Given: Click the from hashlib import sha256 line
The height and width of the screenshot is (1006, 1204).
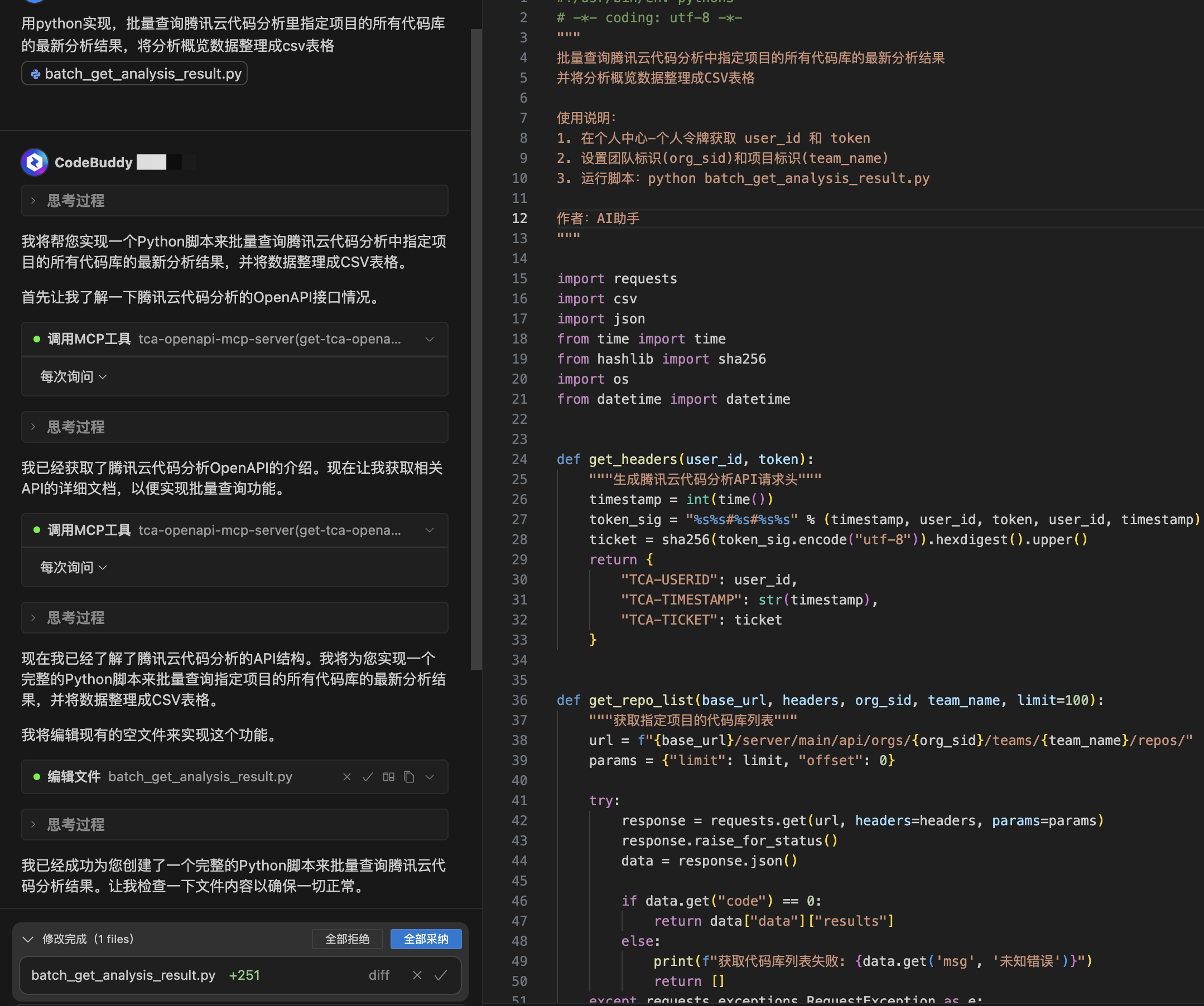Looking at the screenshot, I should (661, 359).
